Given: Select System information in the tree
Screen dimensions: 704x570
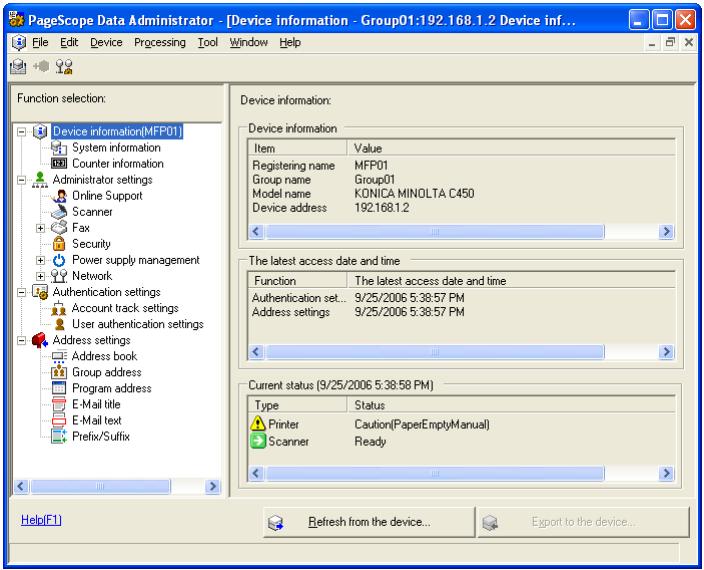Looking at the screenshot, I should click(x=116, y=147).
